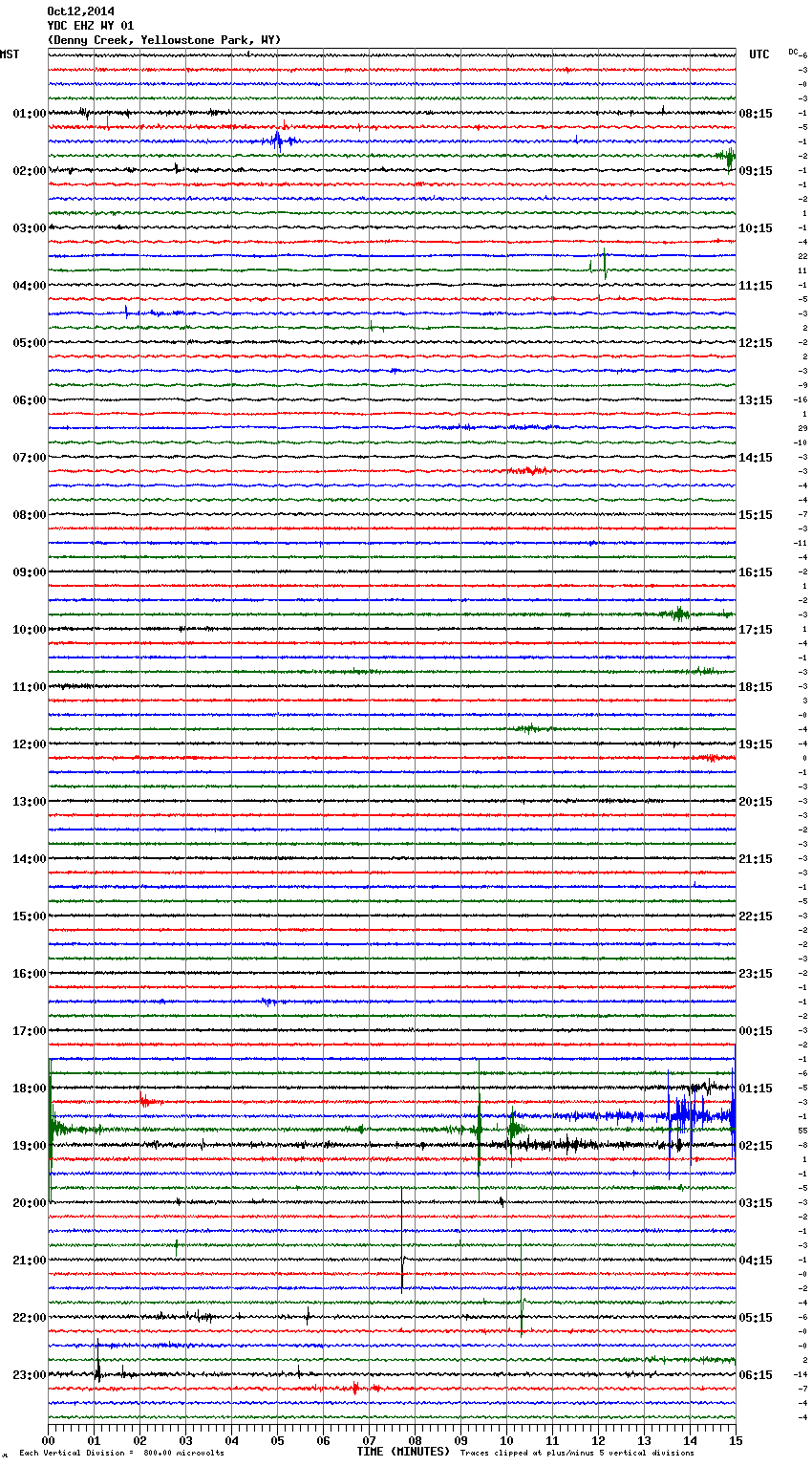Screen dimensions: 812x1466
Task: Click the 18:15 UTC time label
Action: [x=756, y=687]
